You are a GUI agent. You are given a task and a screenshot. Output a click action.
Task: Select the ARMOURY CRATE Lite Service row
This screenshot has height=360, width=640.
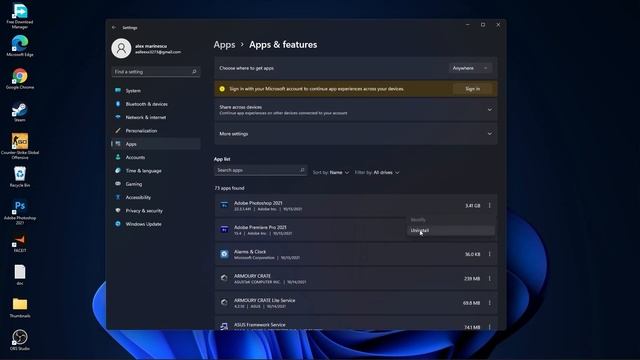click(x=356, y=303)
